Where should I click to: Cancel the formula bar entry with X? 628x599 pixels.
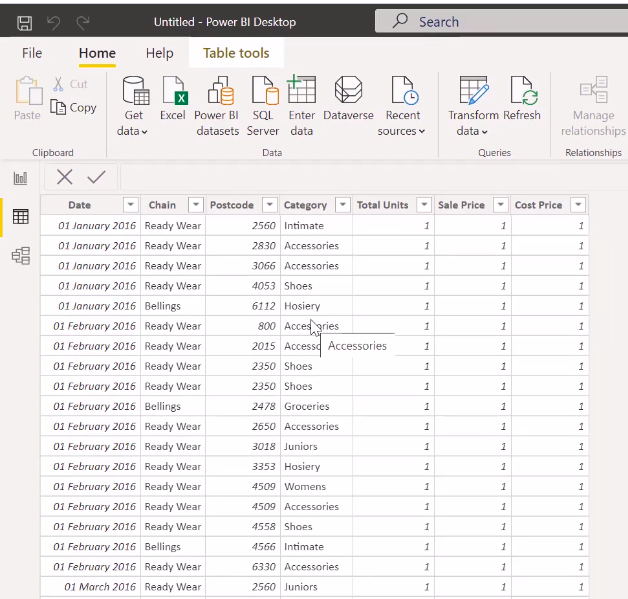click(x=64, y=177)
